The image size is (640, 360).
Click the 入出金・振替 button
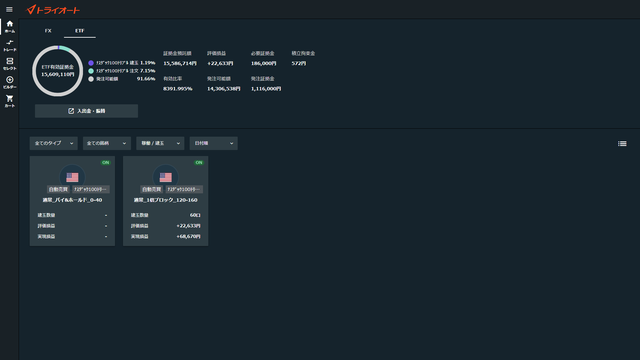(86, 111)
